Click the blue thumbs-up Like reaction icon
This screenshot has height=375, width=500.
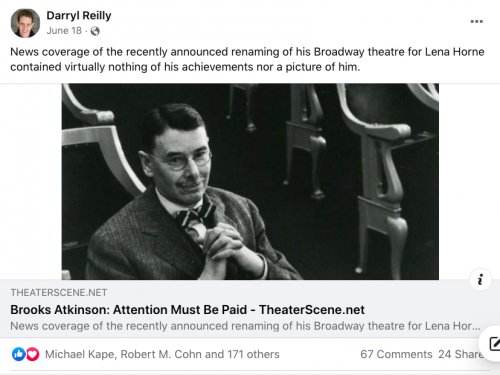(18, 354)
